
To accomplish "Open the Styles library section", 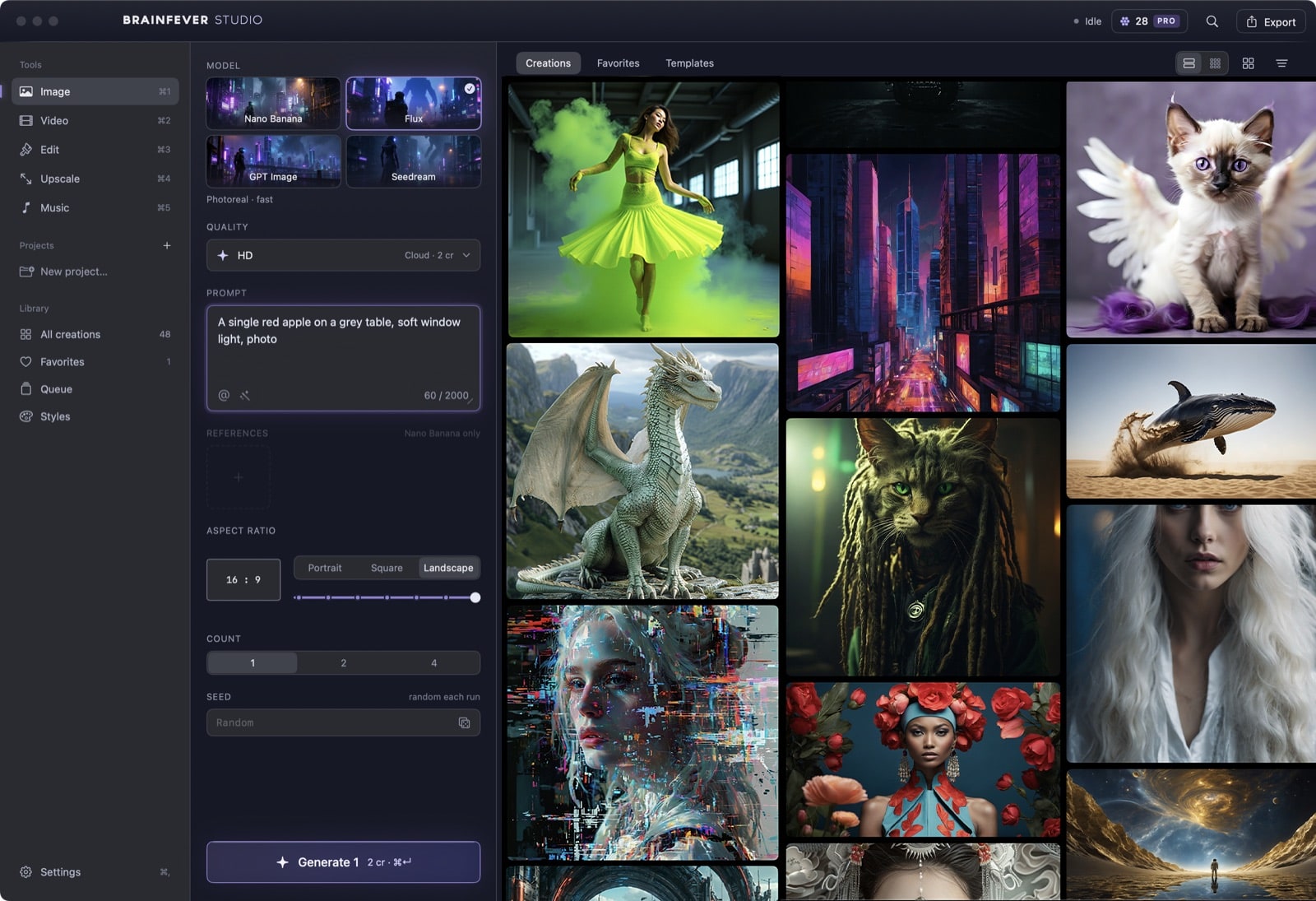I will 95,416.
